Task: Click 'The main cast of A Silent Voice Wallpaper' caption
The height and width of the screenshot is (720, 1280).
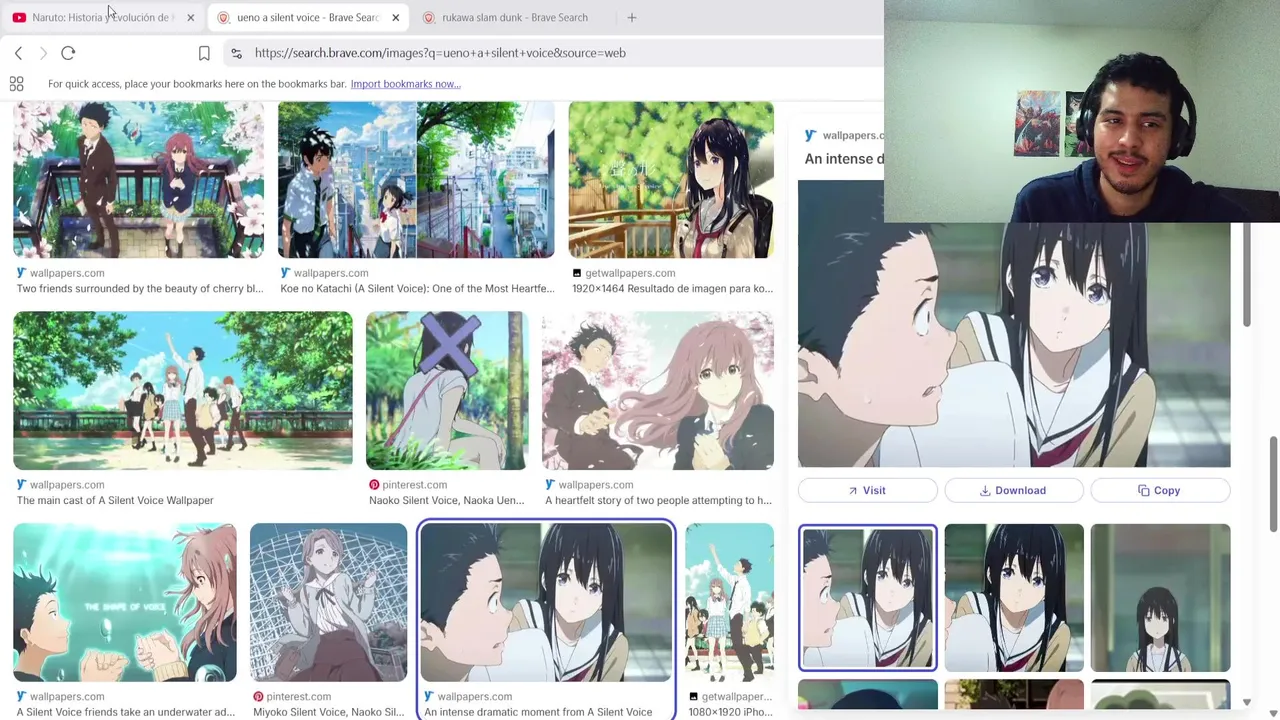Action: click(x=115, y=501)
